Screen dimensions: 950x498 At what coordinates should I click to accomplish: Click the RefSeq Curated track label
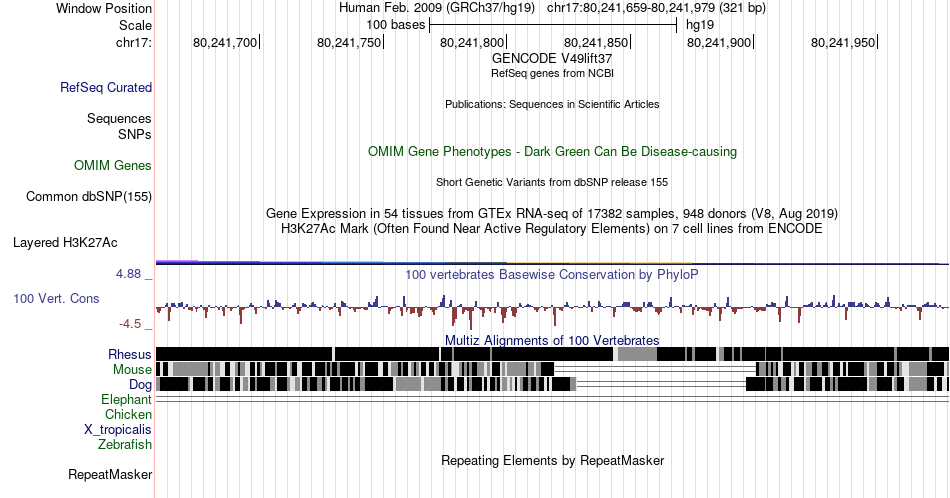click(105, 87)
